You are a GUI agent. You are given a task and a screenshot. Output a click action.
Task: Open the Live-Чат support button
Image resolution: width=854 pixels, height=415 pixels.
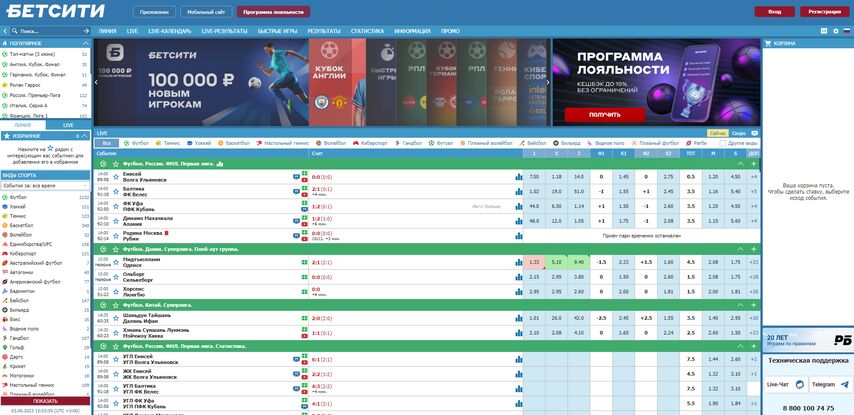[x=785, y=385]
